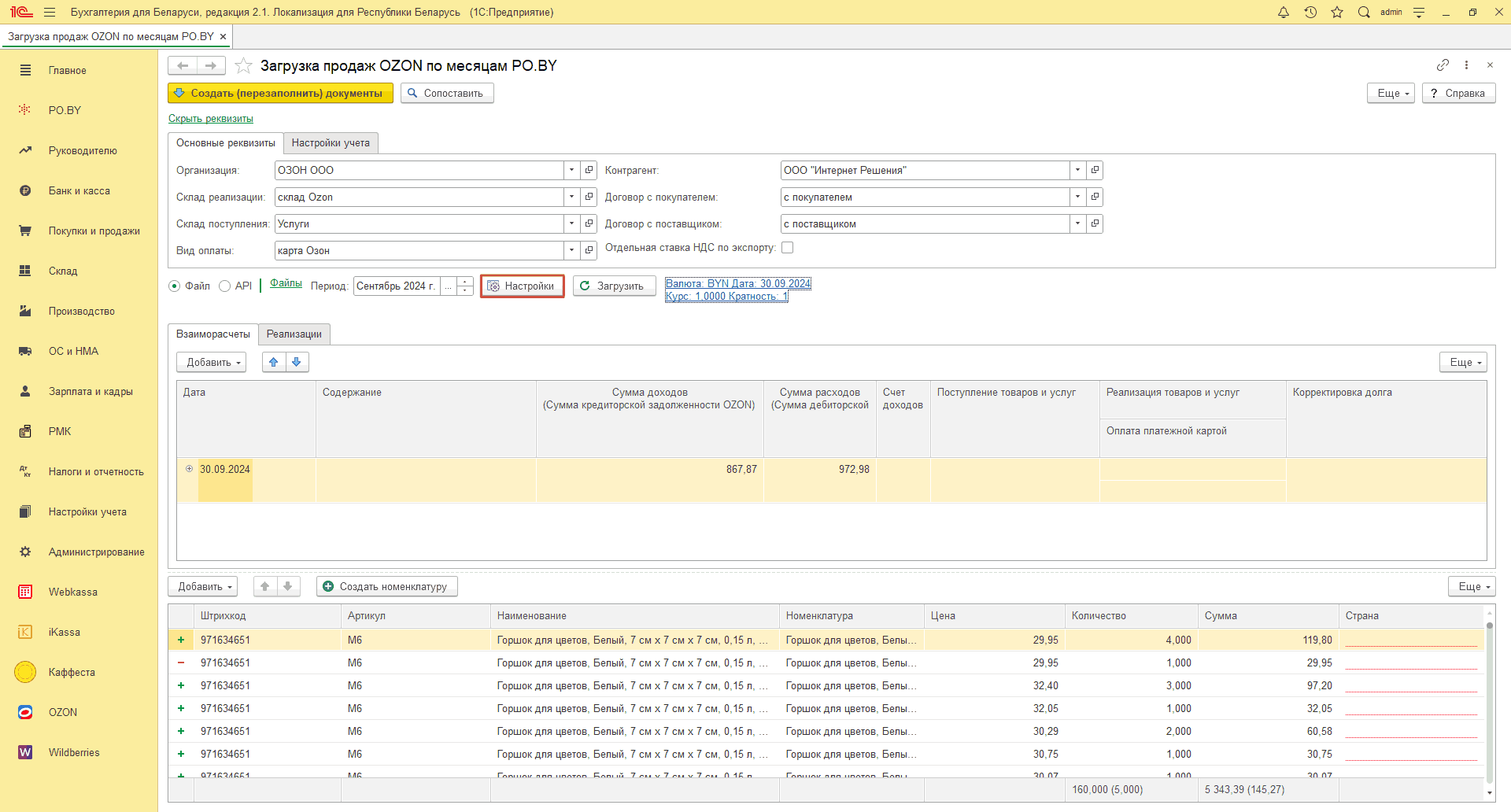The width and height of the screenshot is (1511, 812).
Task: Expand the 30.09.2024 row
Action: pyautogui.click(x=189, y=469)
